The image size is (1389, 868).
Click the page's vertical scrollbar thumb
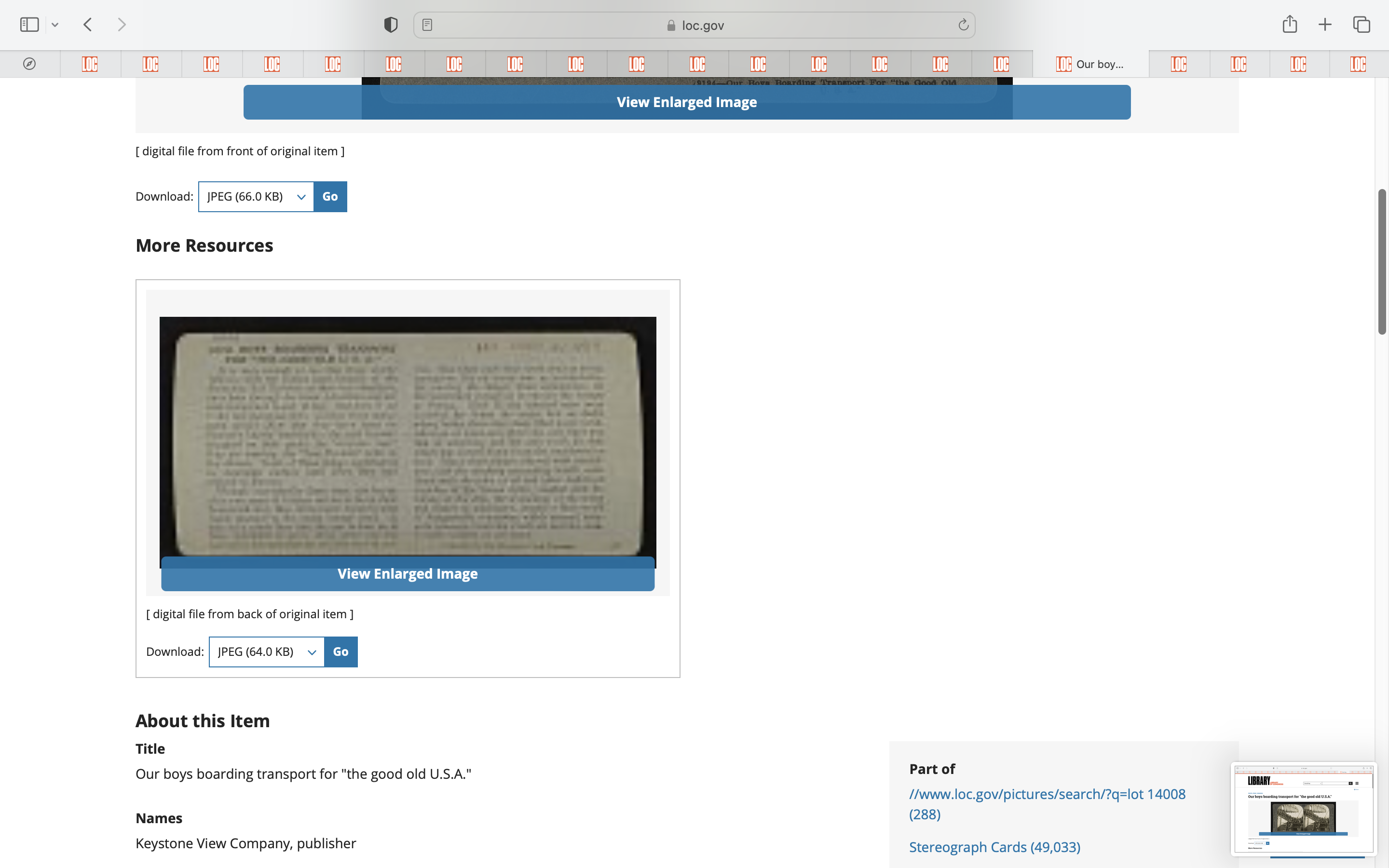(1382, 261)
